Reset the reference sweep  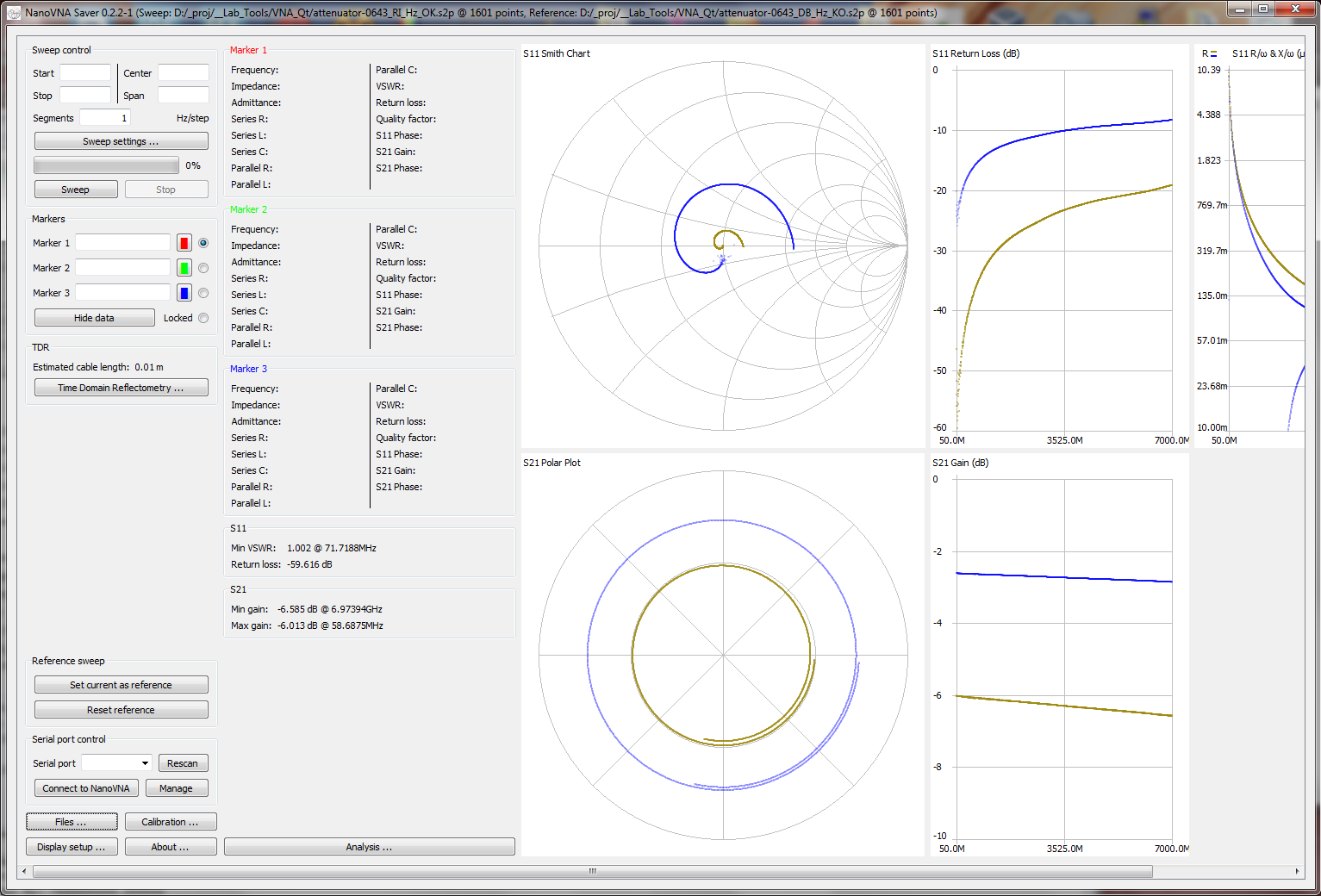click(x=121, y=709)
